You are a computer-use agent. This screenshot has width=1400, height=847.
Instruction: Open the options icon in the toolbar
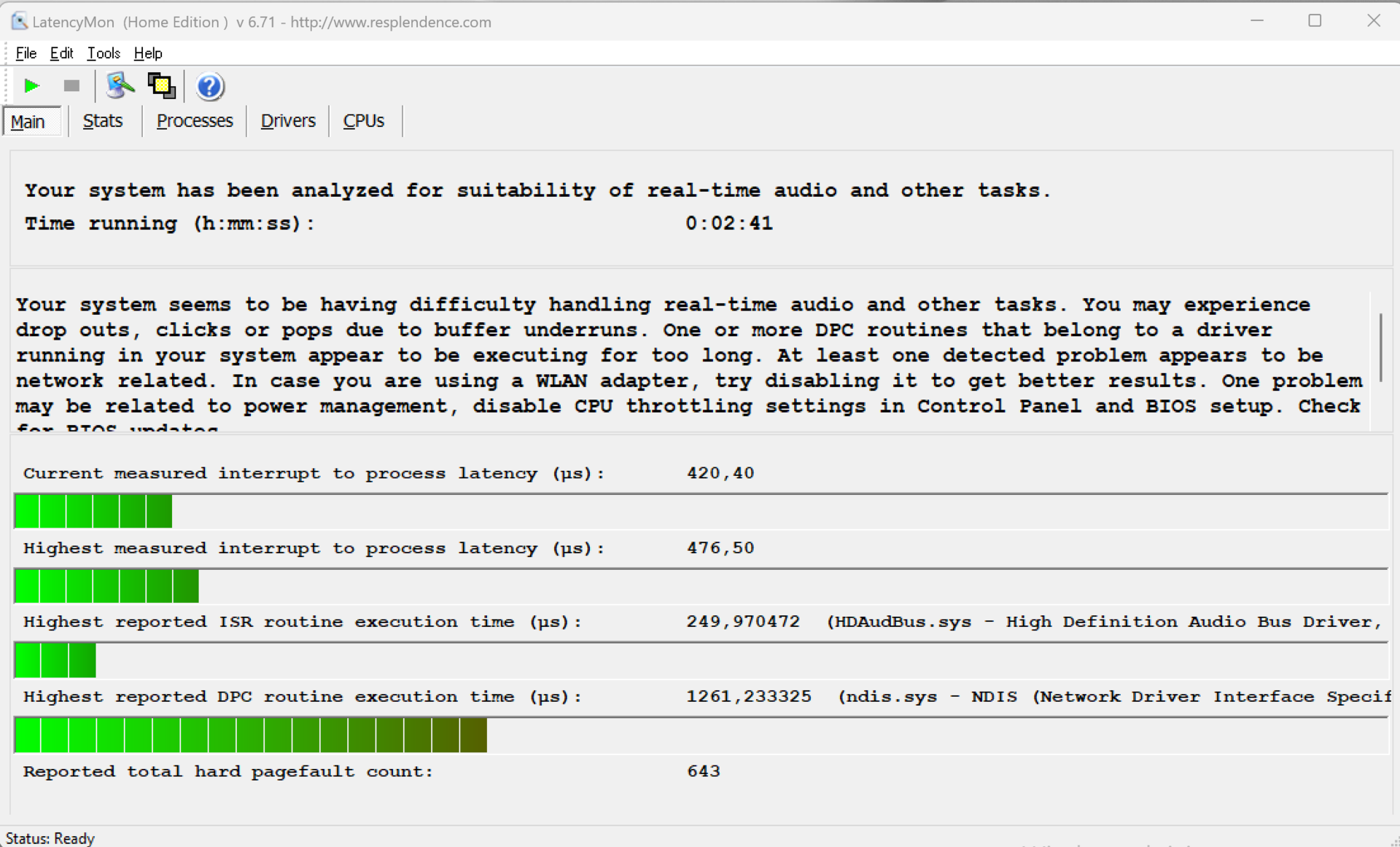120,86
